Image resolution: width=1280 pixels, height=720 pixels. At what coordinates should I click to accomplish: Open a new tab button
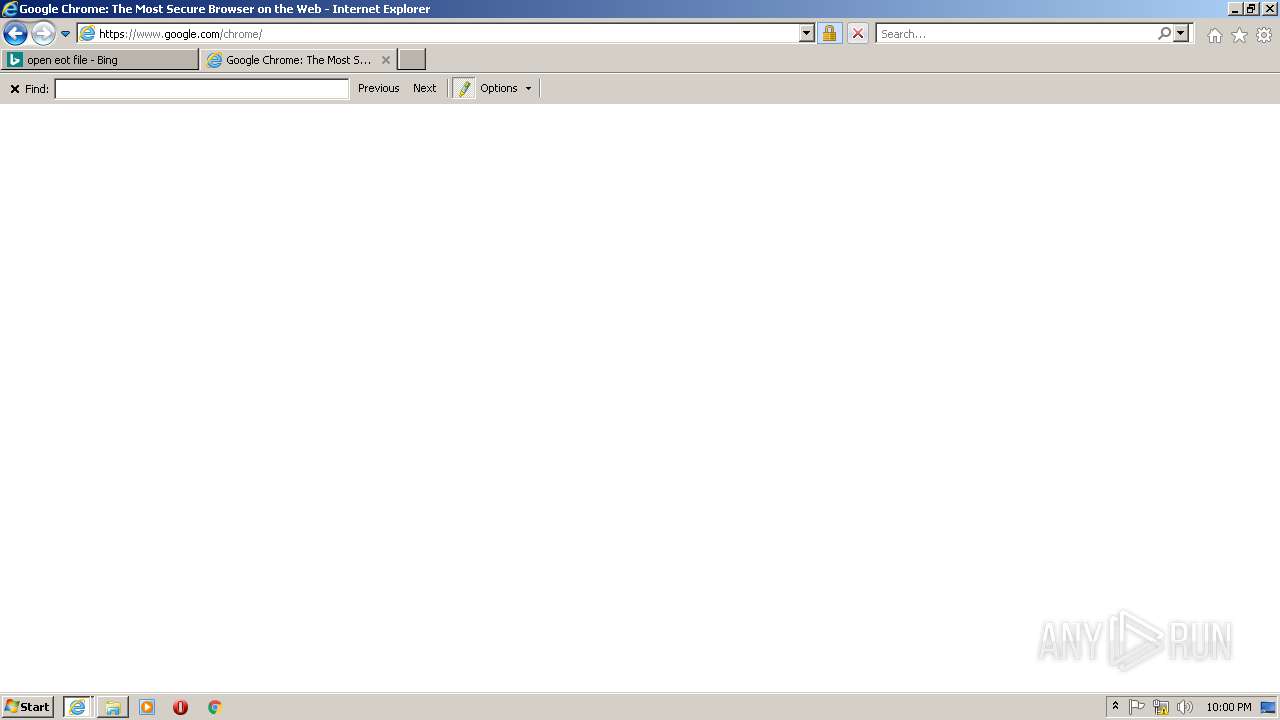[x=412, y=60]
